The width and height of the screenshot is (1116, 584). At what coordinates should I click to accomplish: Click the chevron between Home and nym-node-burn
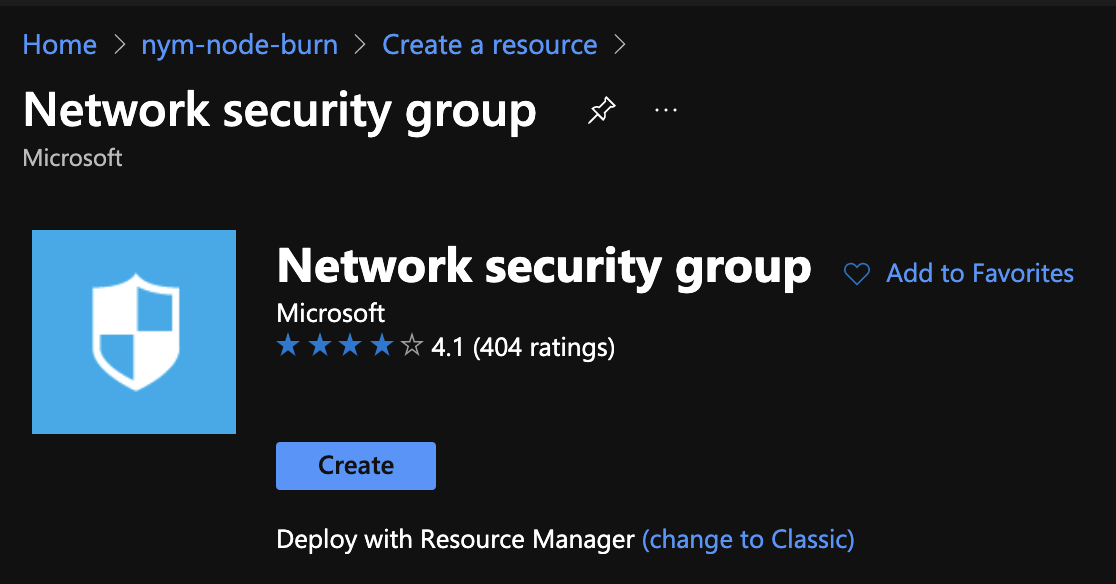coord(119,45)
